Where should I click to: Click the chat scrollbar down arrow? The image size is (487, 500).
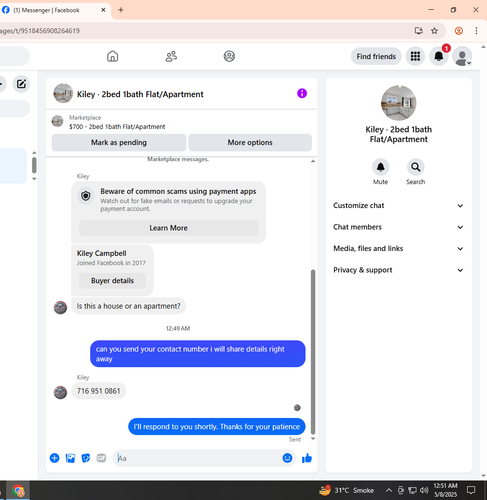point(313,439)
